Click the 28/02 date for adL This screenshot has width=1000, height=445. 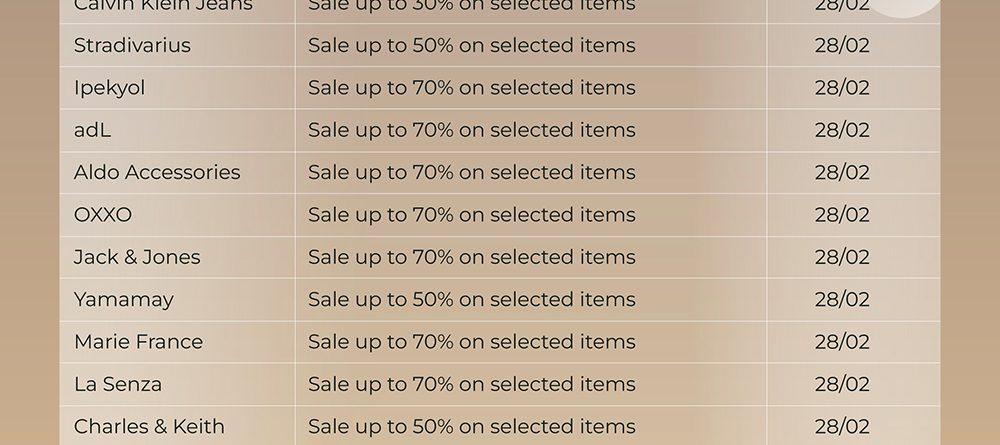point(842,130)
